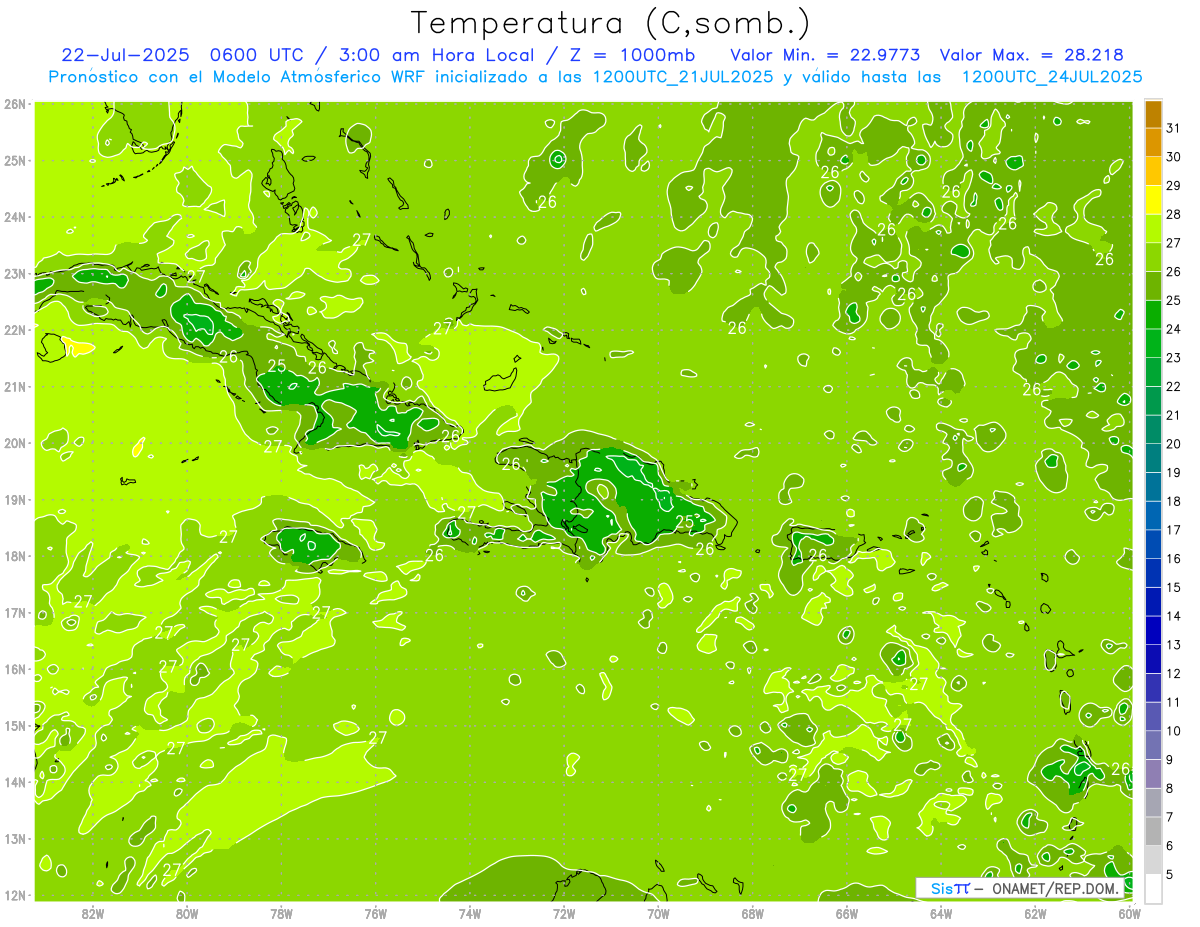Select the date text '22-Jul-2025'
This screenshot has width=1200, height=927.
pos(124,55)
